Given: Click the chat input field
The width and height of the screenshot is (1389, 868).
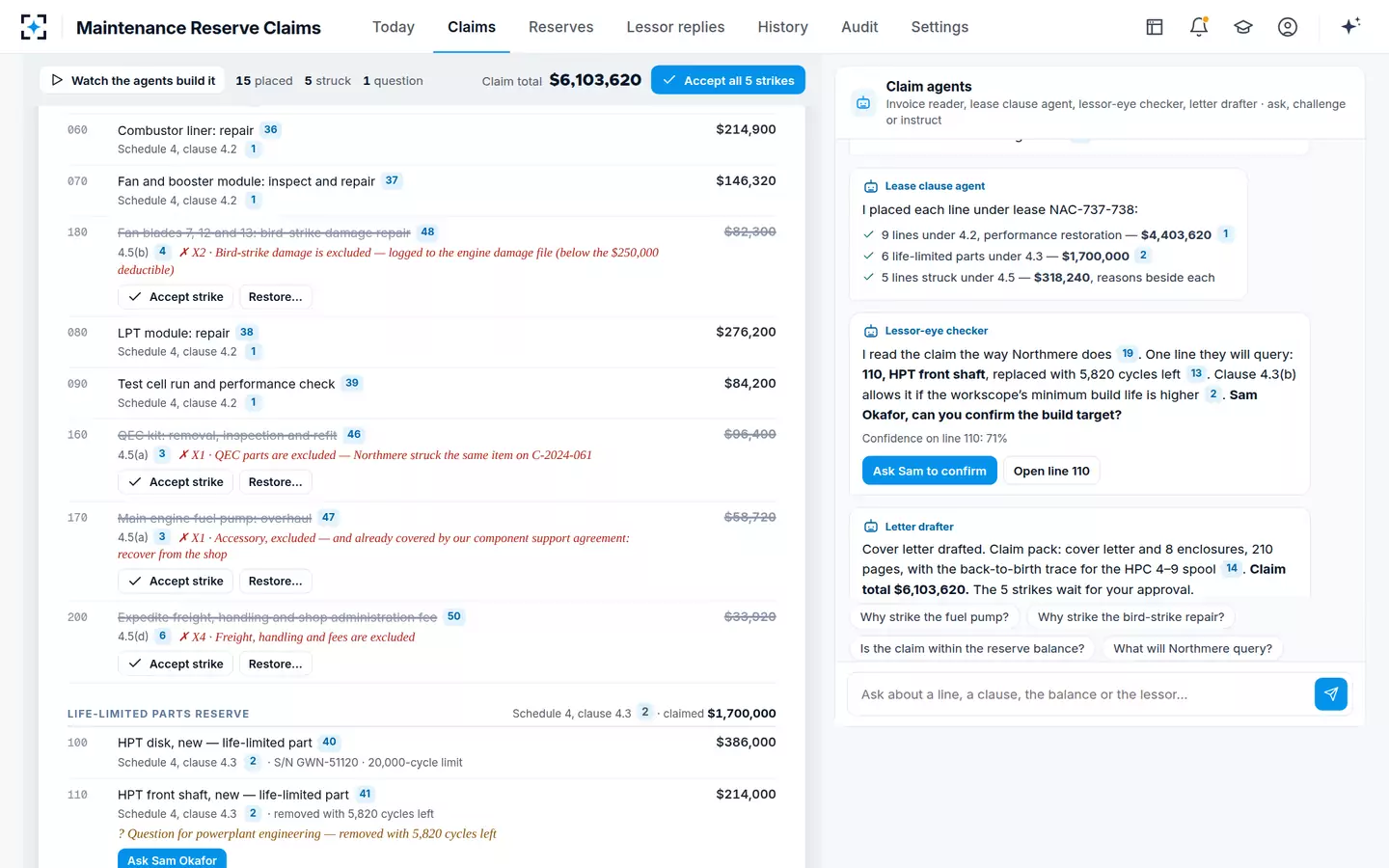Looking at the screenshot, I should 1080,694.
